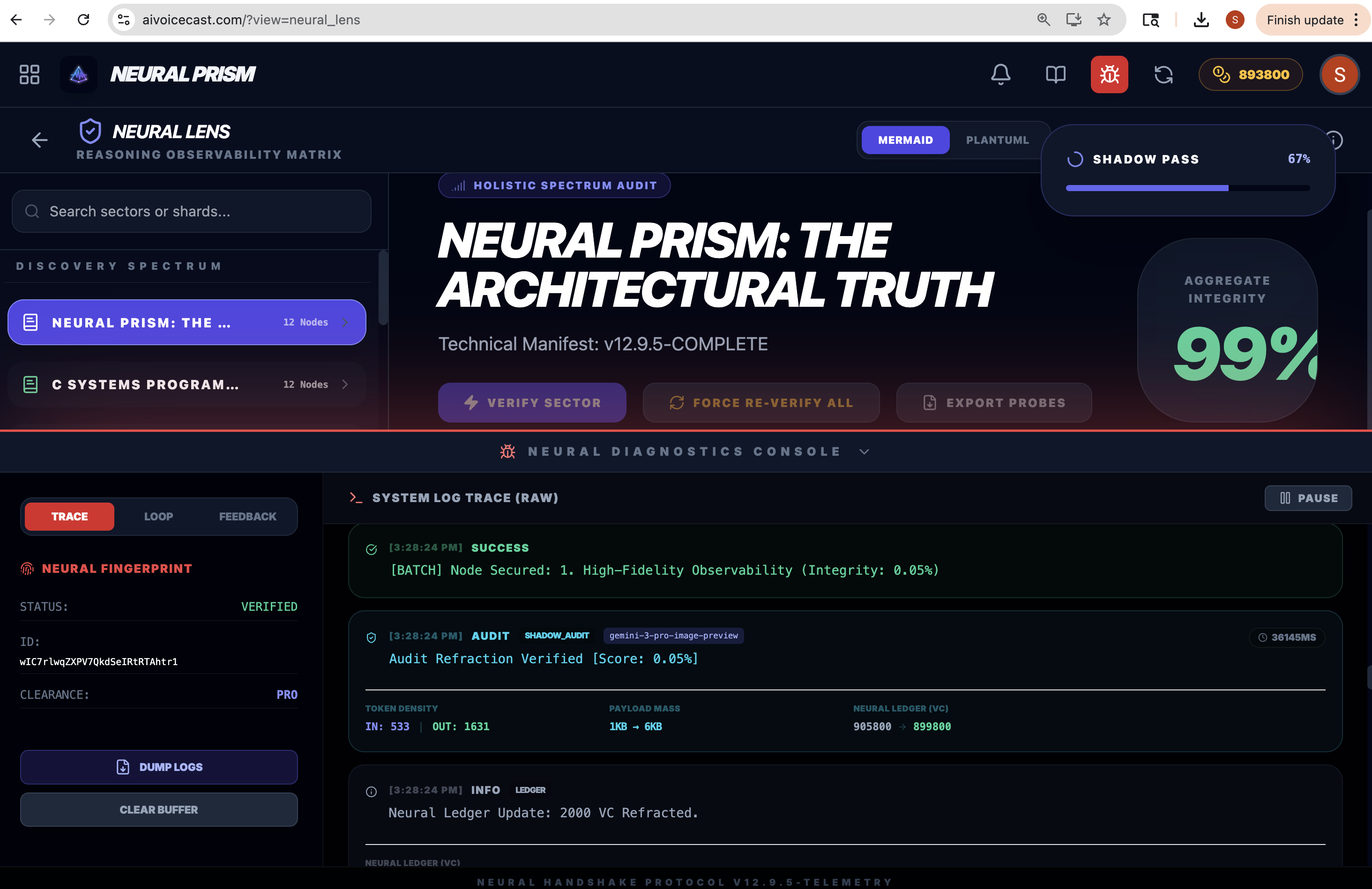The image size is (1372, 889).
Task: Open the user avatar S in header
Action: click(x=1339, y=74)
